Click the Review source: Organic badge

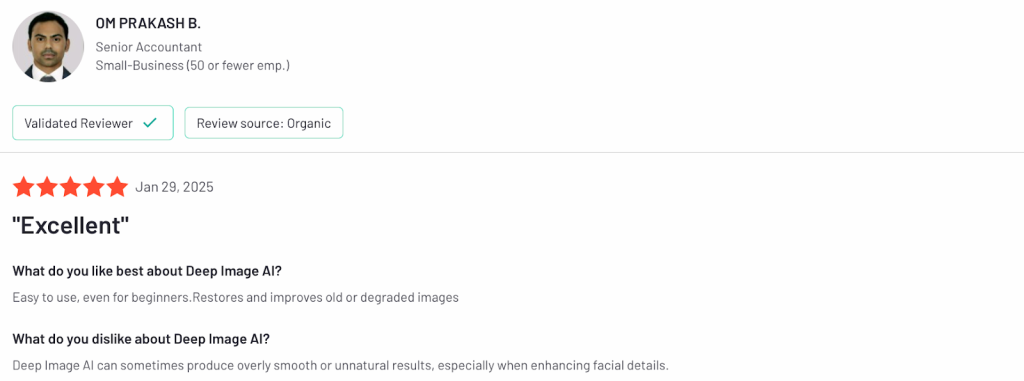click(264, 123)
